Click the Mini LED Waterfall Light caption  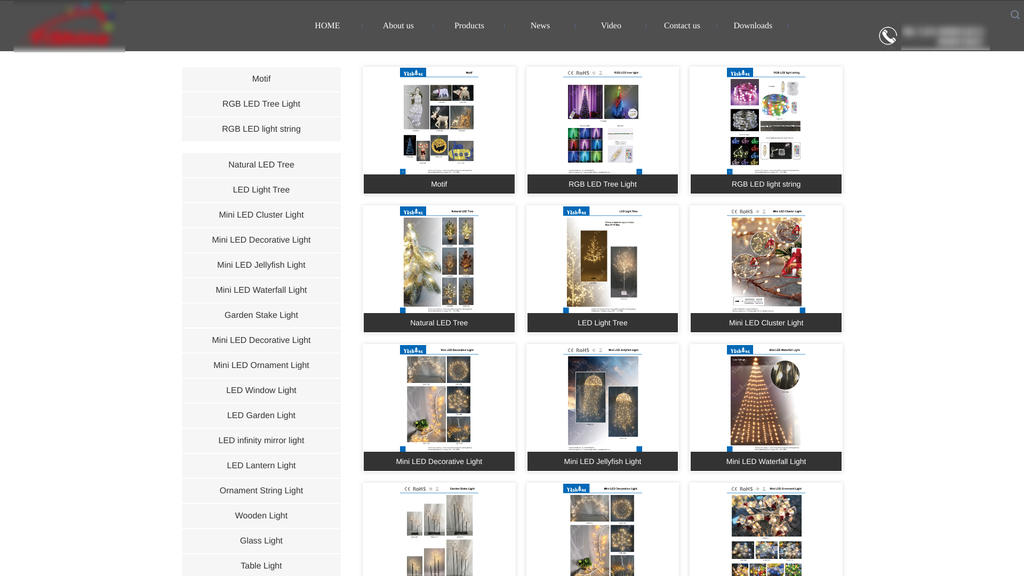point(766,461)
